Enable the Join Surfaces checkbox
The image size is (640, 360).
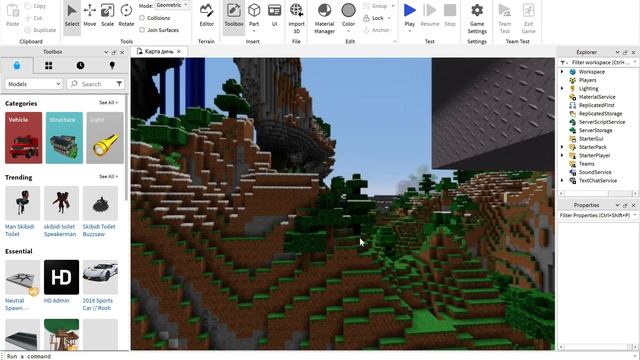click(x=142, y=30)
